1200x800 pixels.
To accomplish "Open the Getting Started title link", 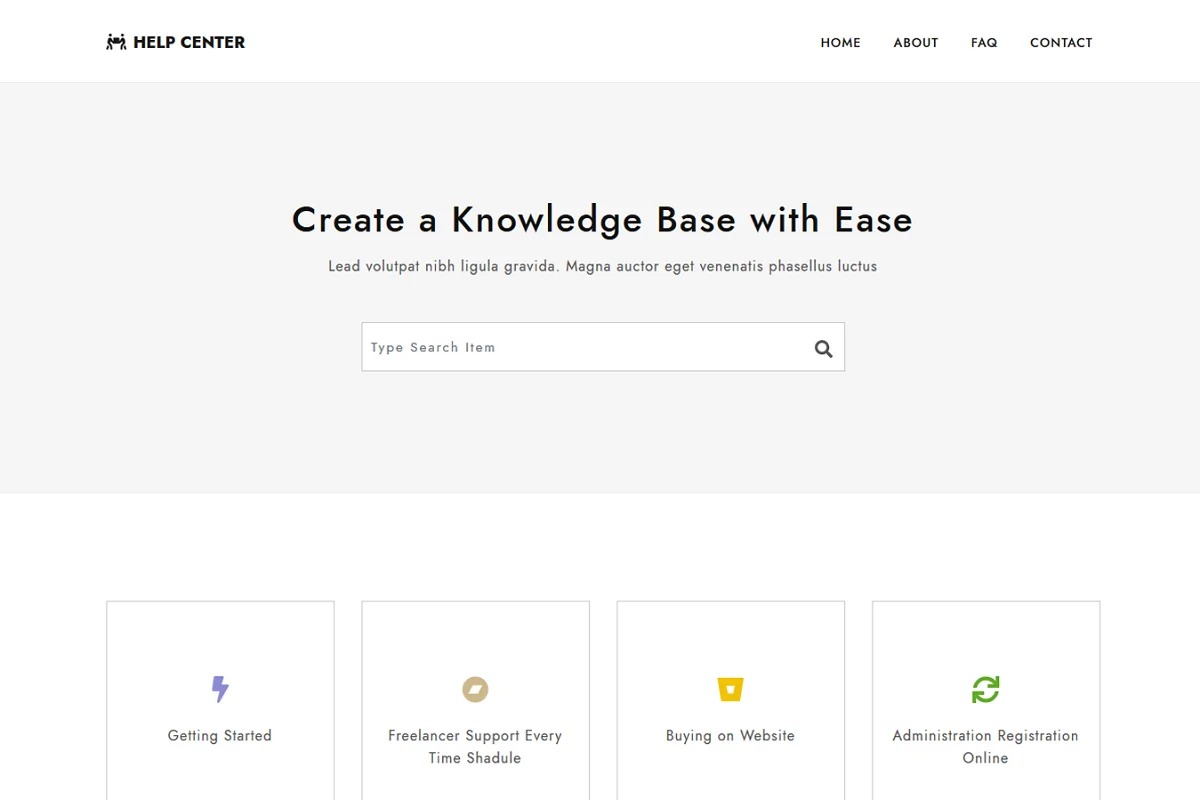I will click(220, 736).
